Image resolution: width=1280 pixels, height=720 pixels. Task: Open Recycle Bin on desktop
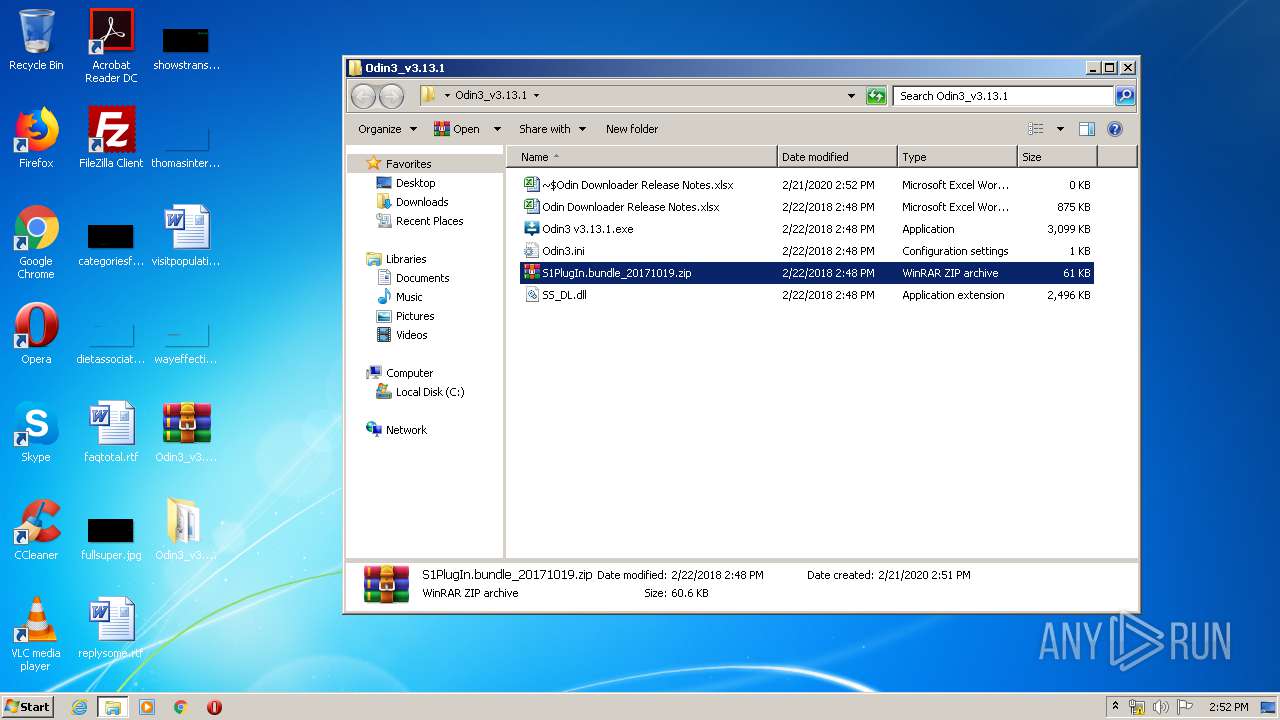(x=36, y=40)
